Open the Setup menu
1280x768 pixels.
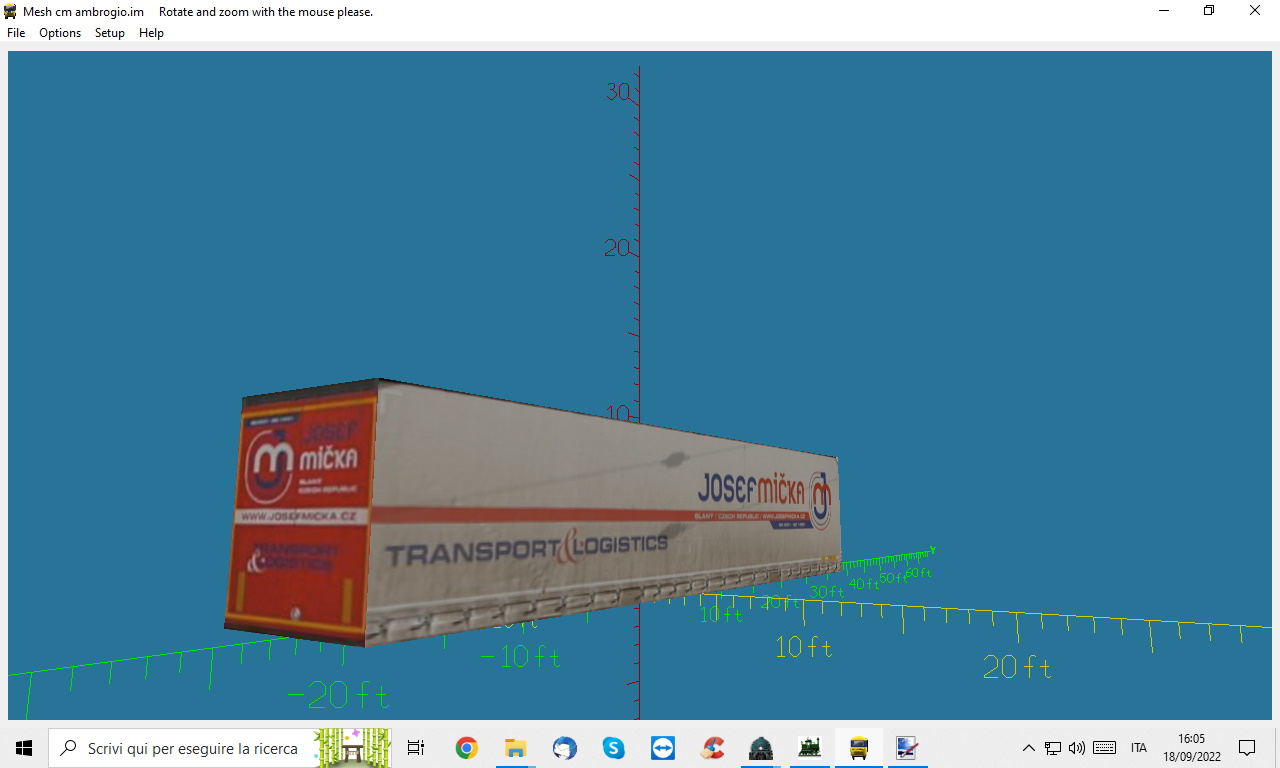[110, 33]
